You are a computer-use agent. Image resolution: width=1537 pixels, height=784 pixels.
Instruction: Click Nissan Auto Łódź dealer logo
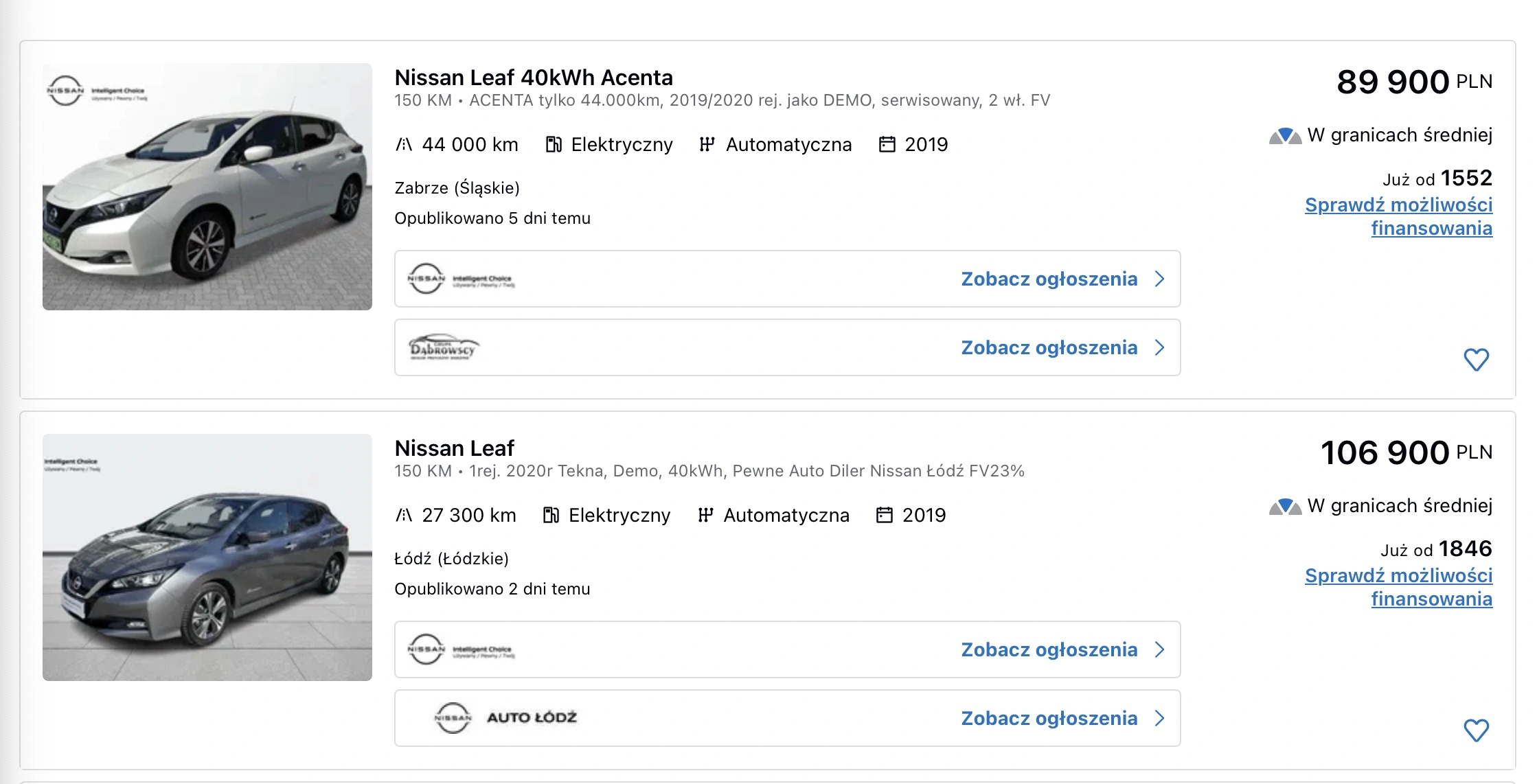[x=505, y=718]
